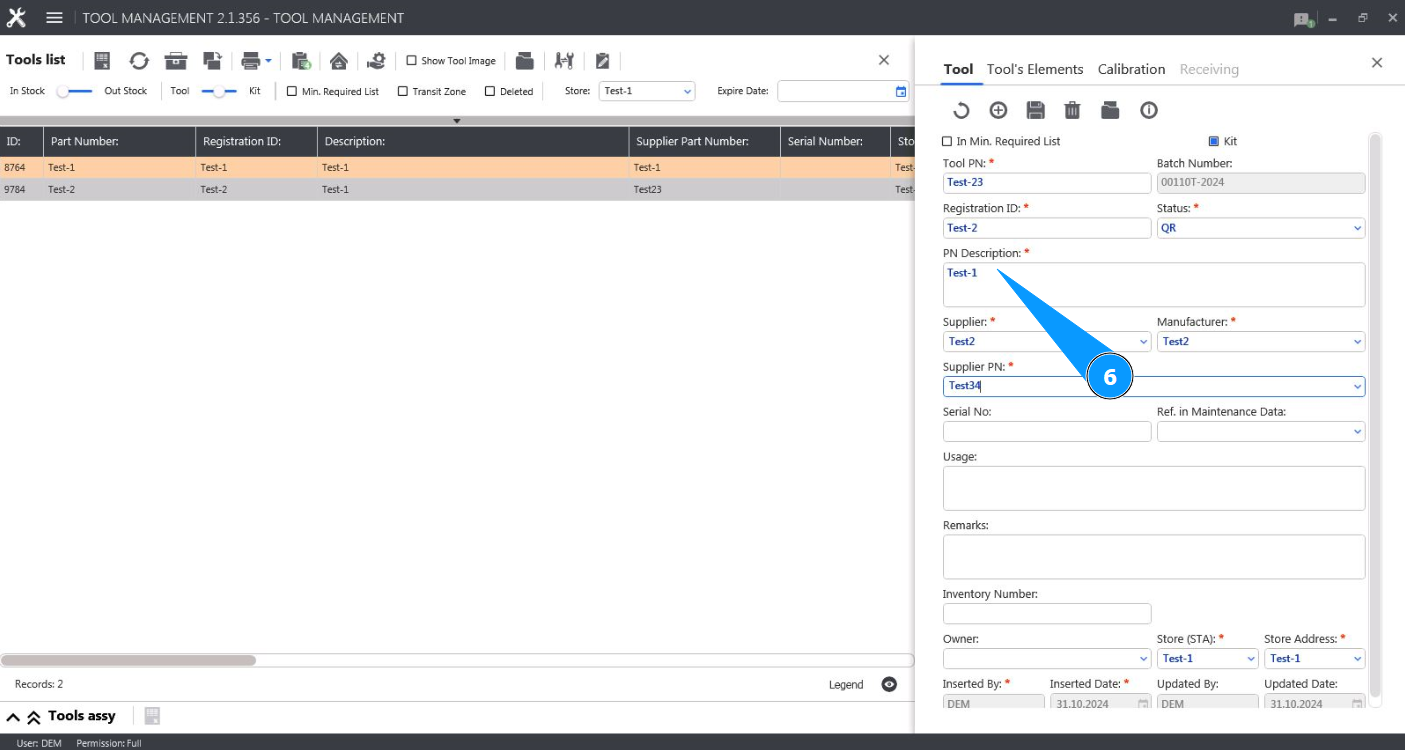
Task: Switch to the Tool's Elements tab
Action: tap(1035, 69)
